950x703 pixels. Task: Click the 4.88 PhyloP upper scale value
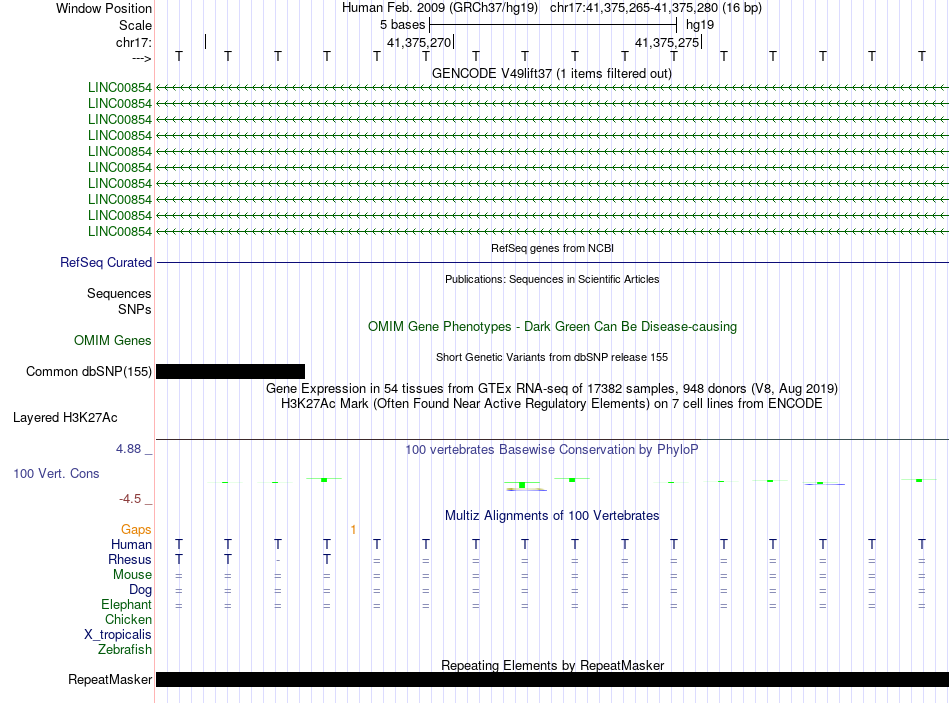click(128, 449)
